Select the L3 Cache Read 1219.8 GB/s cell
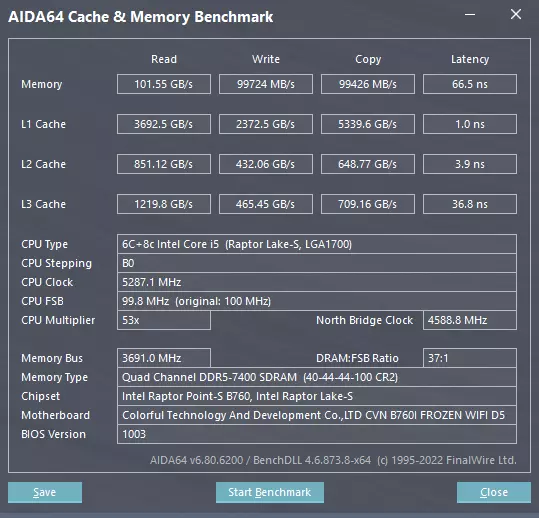Screen dimensions: 539x518 [164, 204]
